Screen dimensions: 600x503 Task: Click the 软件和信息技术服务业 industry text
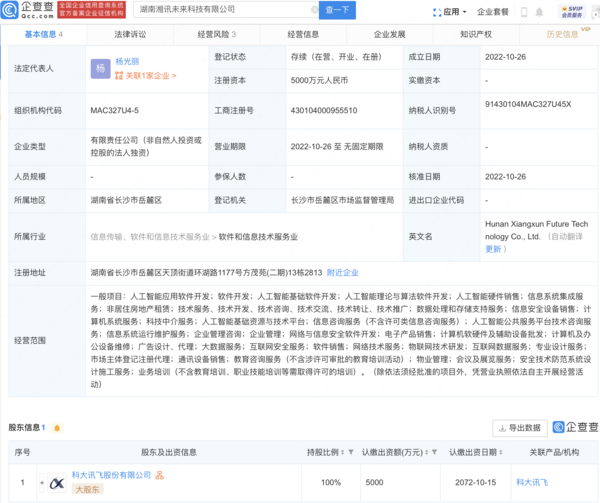[x=258, y=237]
